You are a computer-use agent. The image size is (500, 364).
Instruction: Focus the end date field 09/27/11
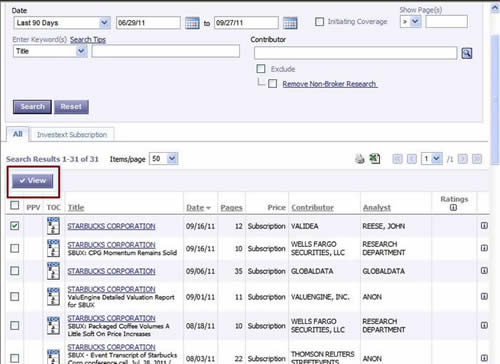click(x=246, y=23)
